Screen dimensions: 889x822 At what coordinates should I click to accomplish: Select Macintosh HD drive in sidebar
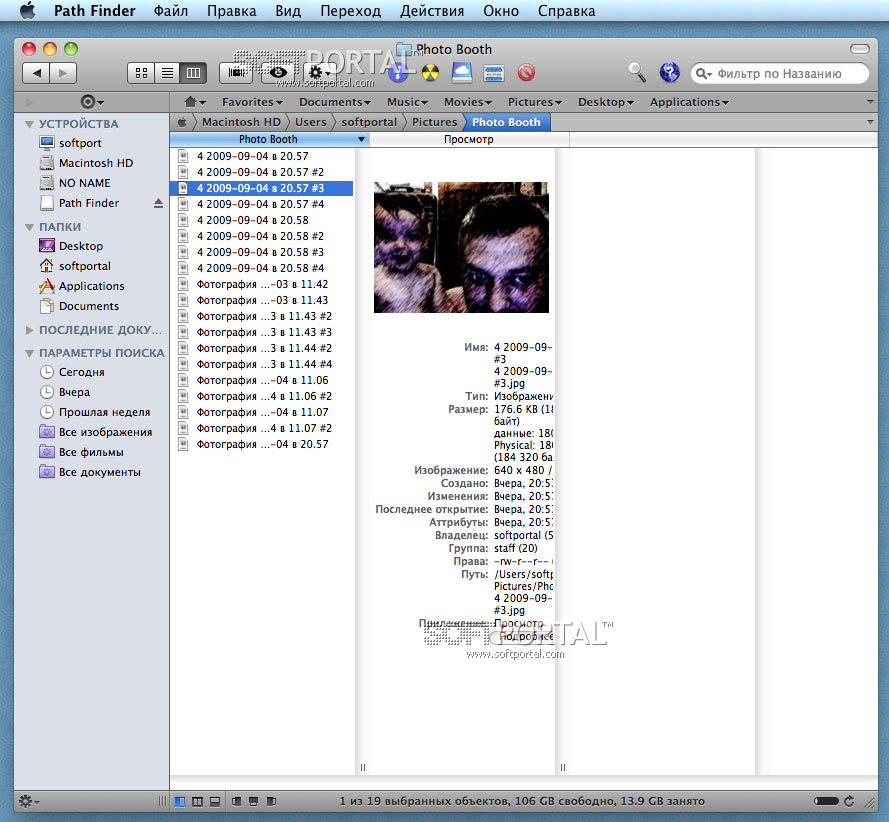click(x=95, y=163)
